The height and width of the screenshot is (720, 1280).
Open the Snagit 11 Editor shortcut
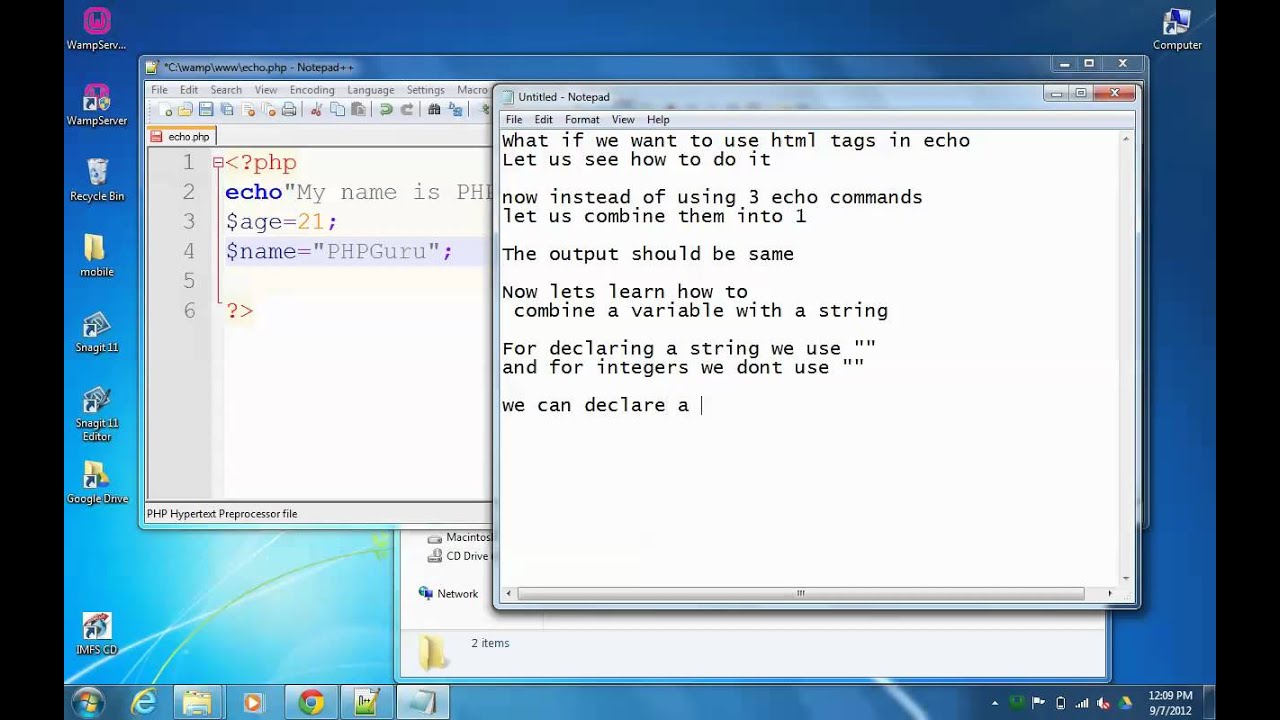pos(97,413)
